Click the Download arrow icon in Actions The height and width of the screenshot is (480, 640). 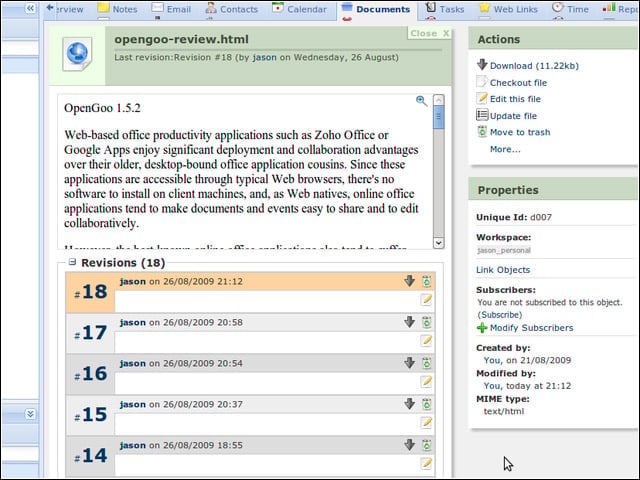click(482, 64)
